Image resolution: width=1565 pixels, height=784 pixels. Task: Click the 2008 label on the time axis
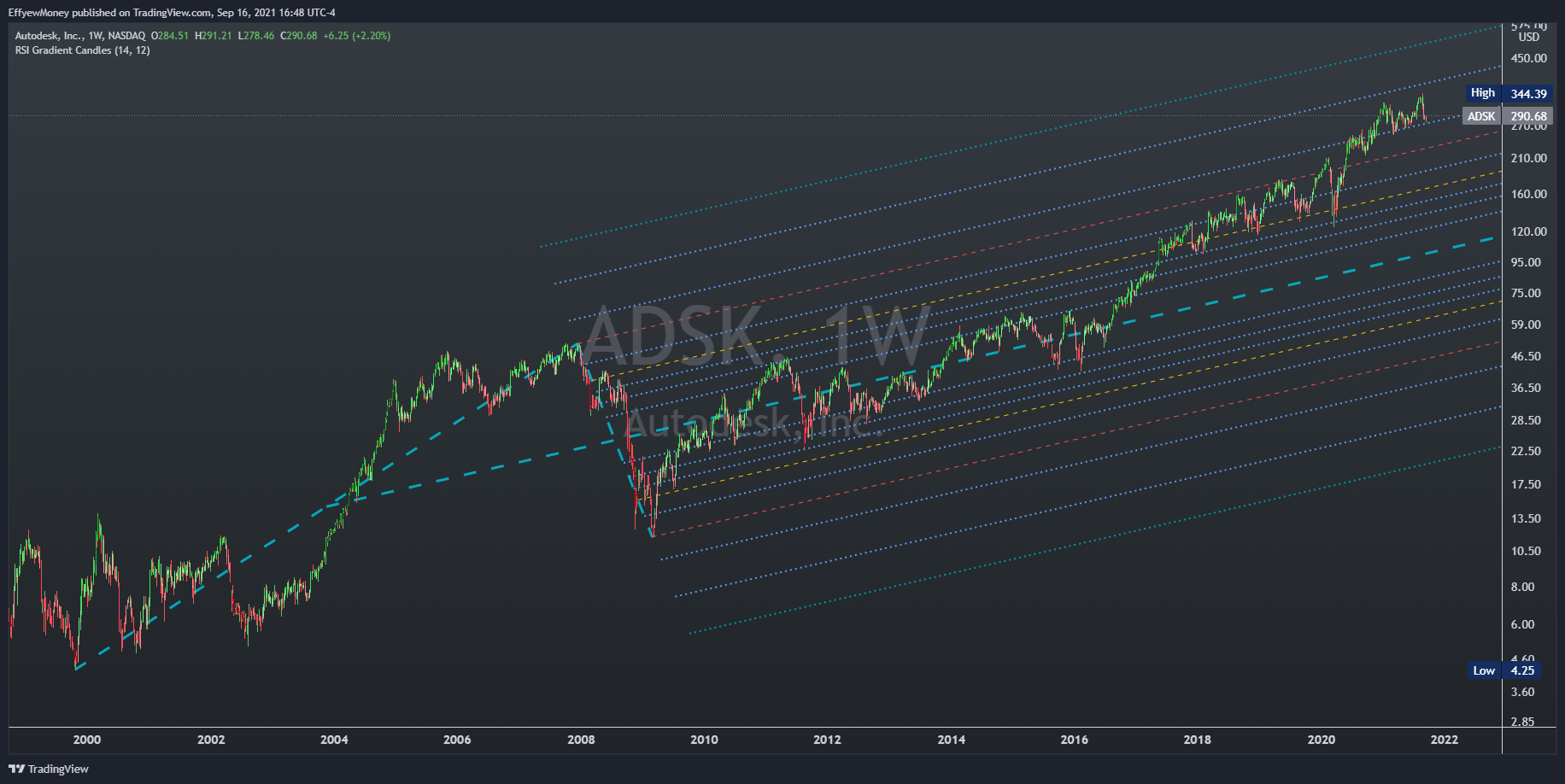click(581, 740)
